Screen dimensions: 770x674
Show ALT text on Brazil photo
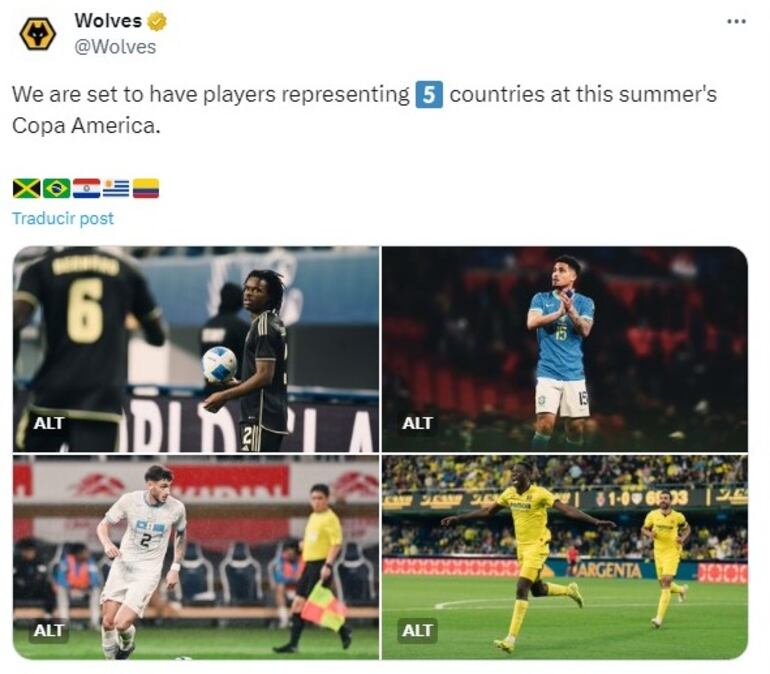click(x=417, y=423)
